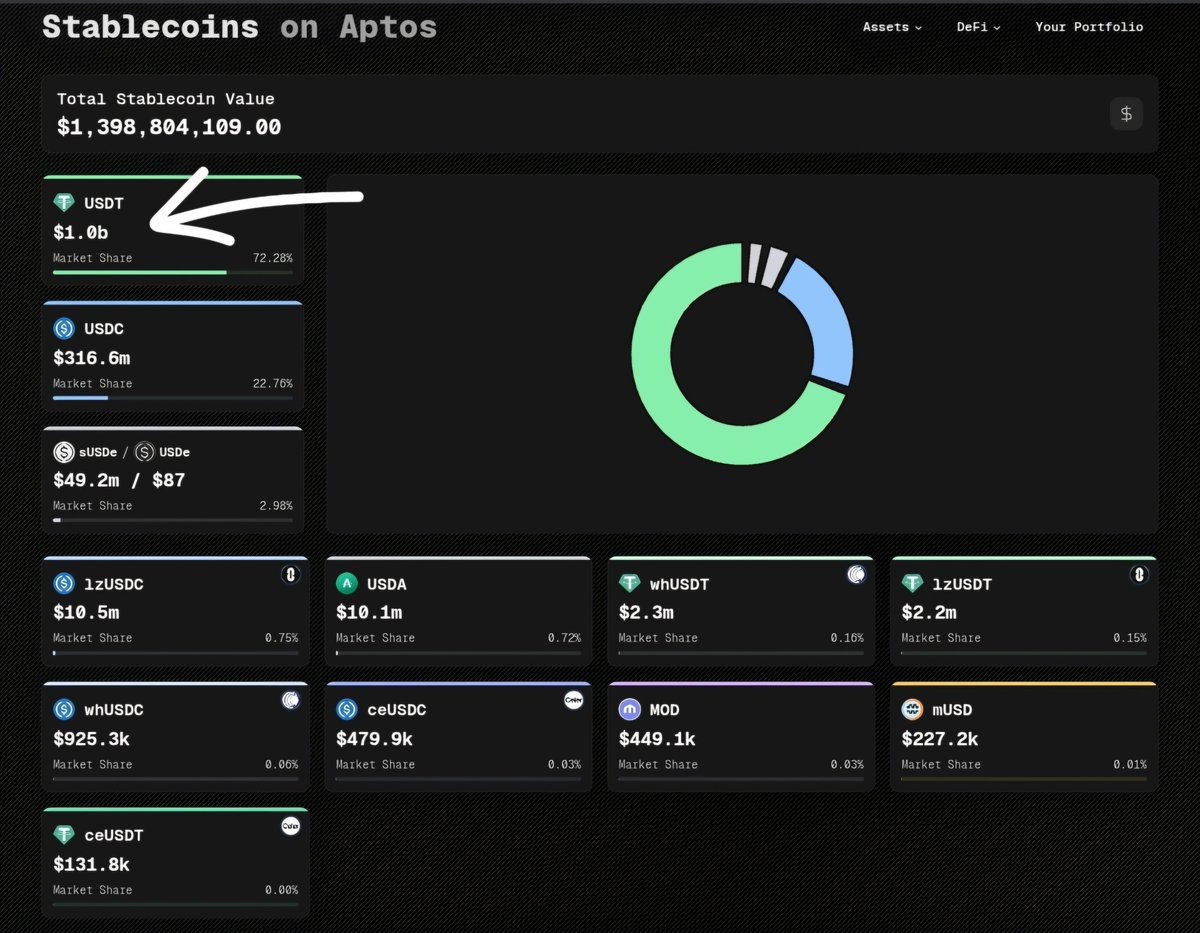The image size is (1200, 933).
Task: Click the ceUSDT Tether icon
Action: point(64,835)
